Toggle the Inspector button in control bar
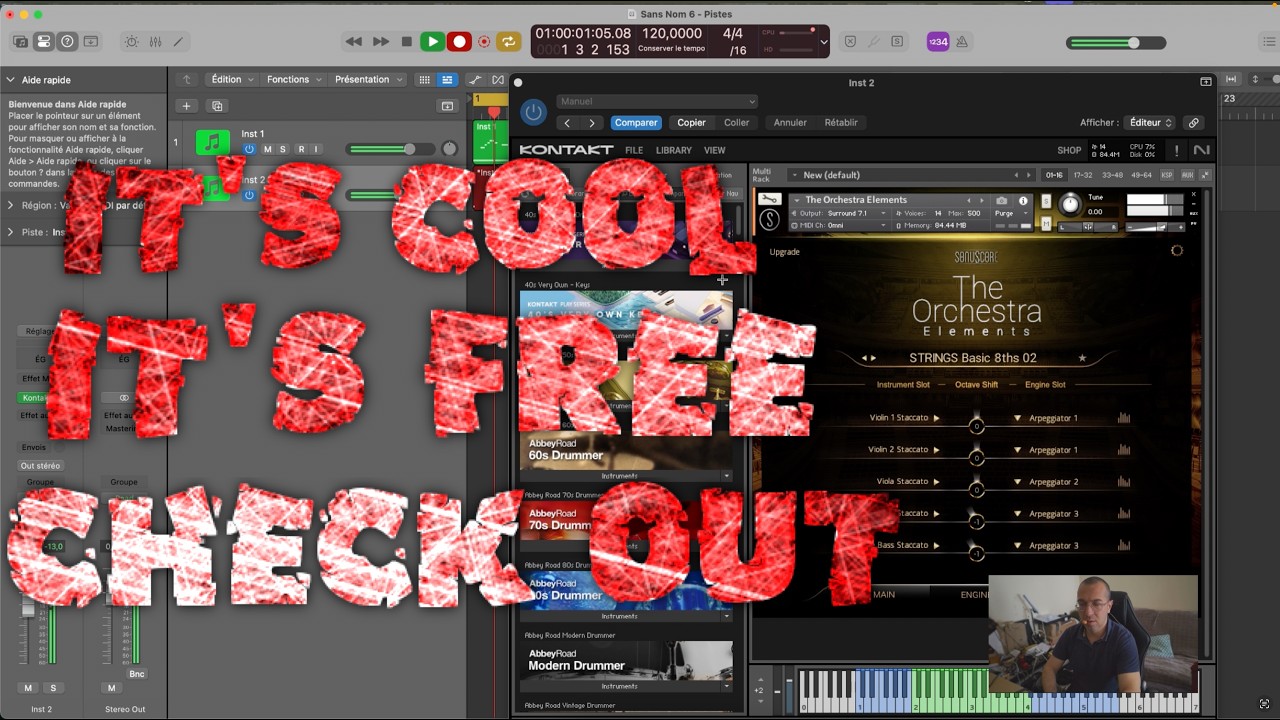The width and height of the screenshot is (1280, 720). click(44, 42)
